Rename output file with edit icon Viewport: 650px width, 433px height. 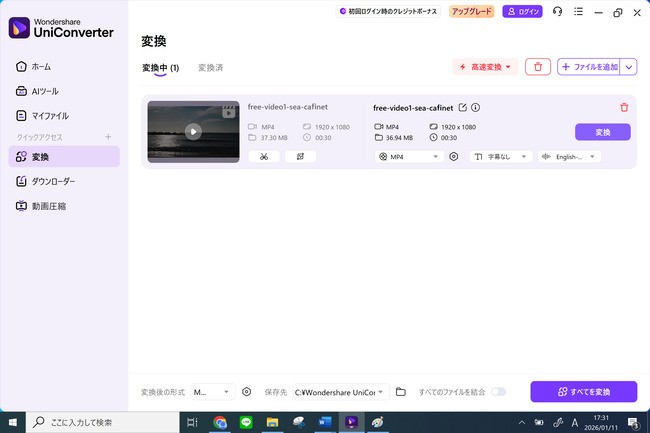(463, 108)
